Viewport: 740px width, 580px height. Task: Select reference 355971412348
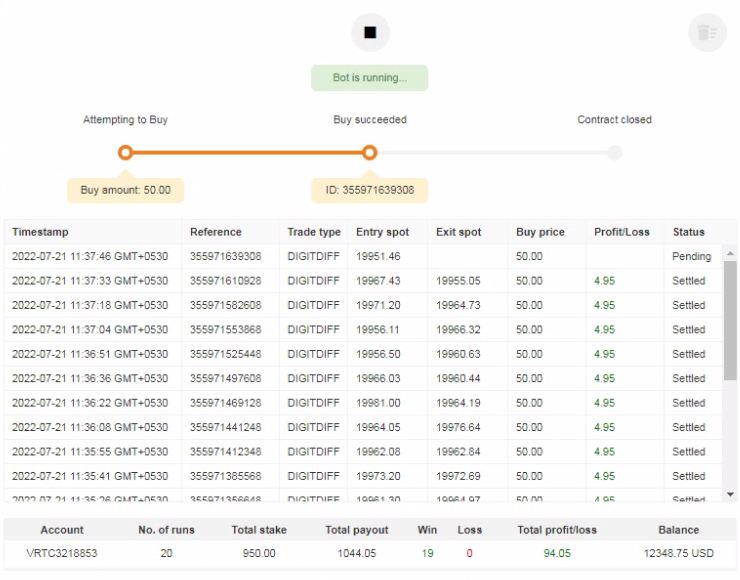pyautogui.click(x=226, y=452)
